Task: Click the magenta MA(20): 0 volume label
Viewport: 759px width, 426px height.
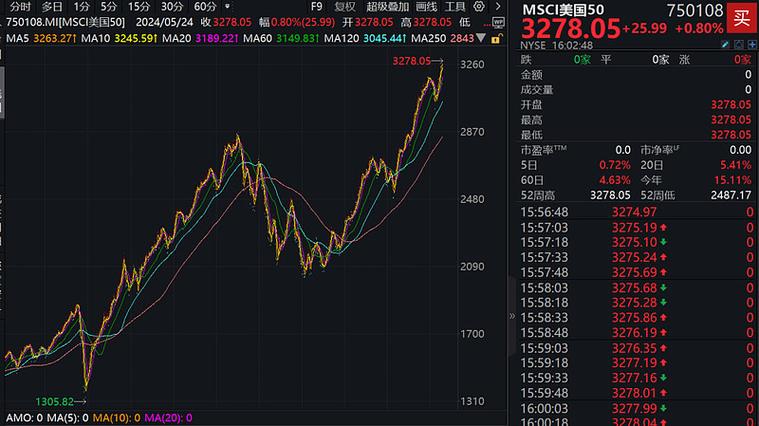Action: [x=168, y=418]
